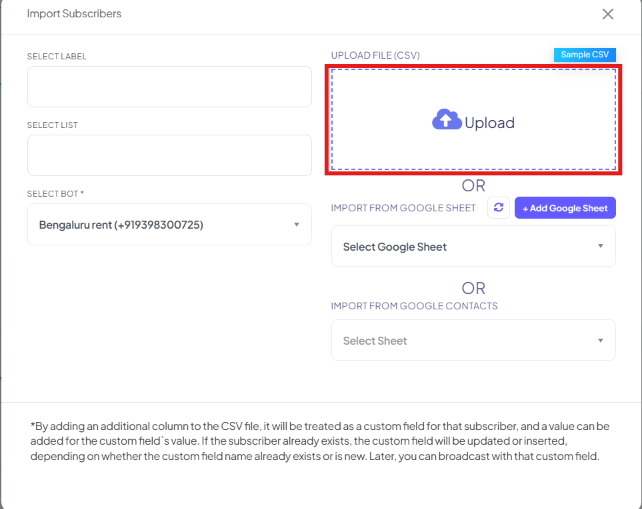Close the Import Subscribers dialog
Viewport: 642px width, 509px height.
click(x=608, y=14)
